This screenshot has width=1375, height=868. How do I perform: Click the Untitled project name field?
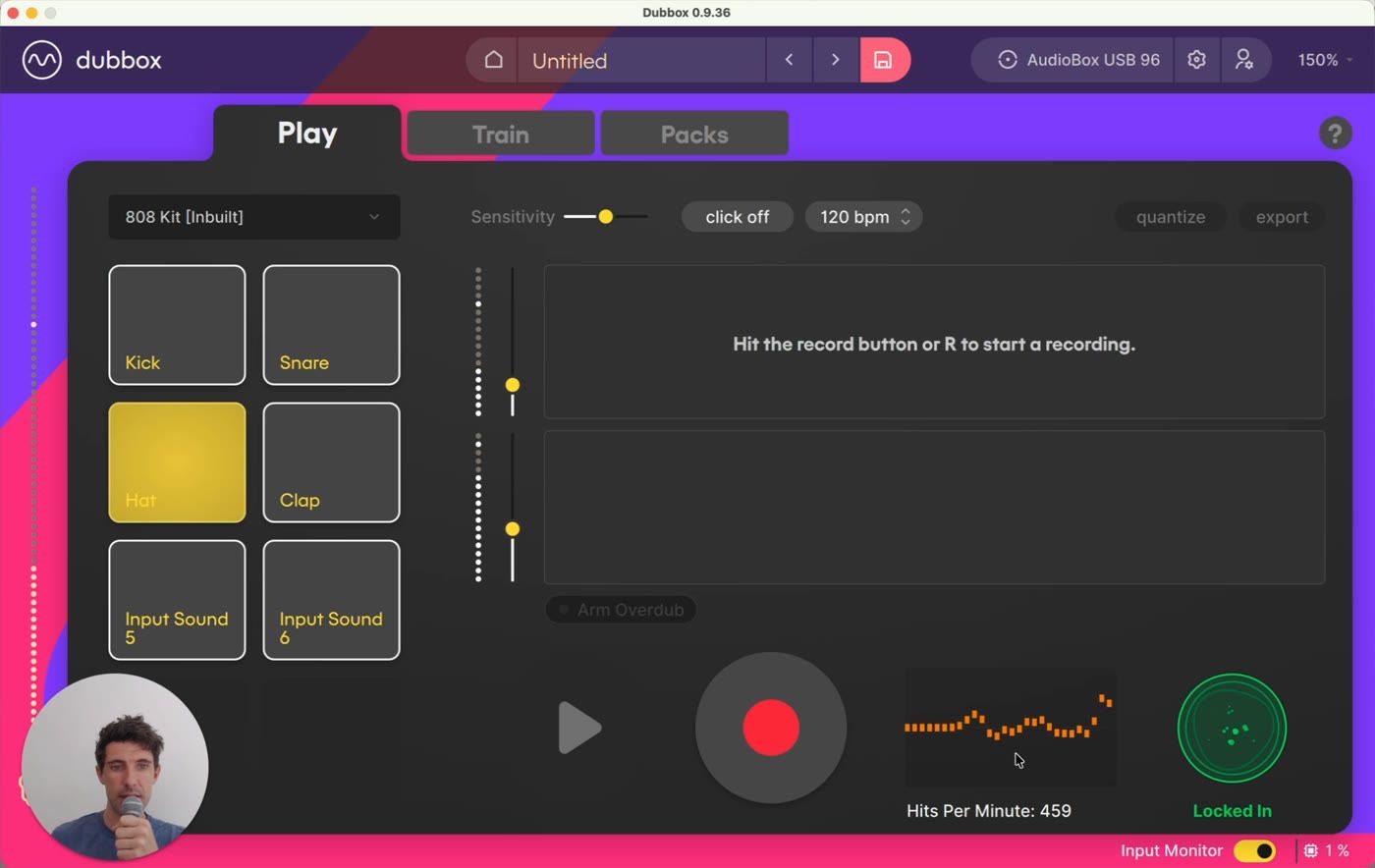tap(641, 60)
